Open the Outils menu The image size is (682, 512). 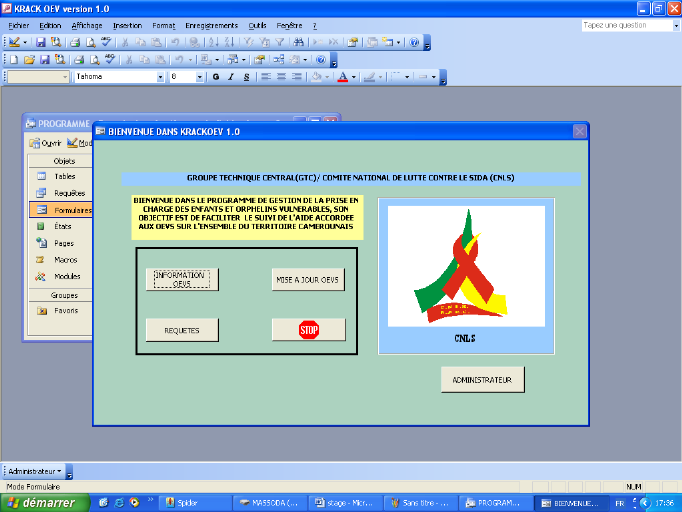click(x=257, y=26)
